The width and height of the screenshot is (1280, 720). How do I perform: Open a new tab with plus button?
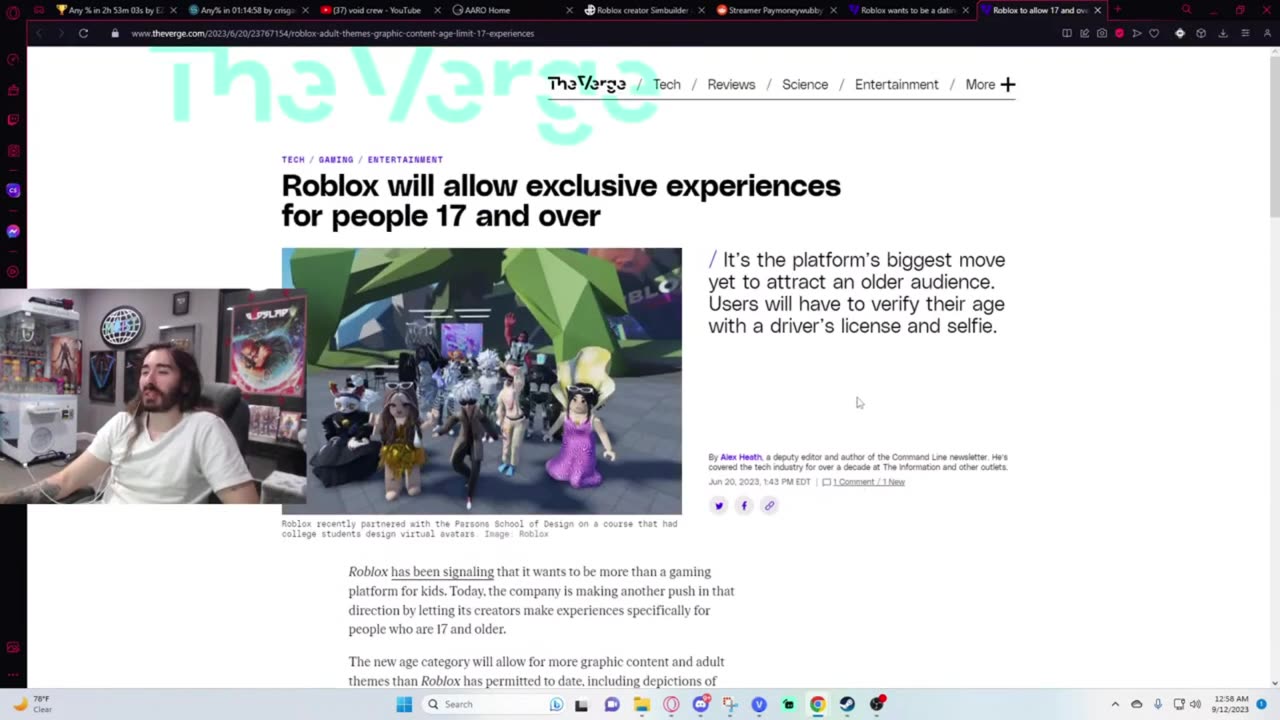1117,10
